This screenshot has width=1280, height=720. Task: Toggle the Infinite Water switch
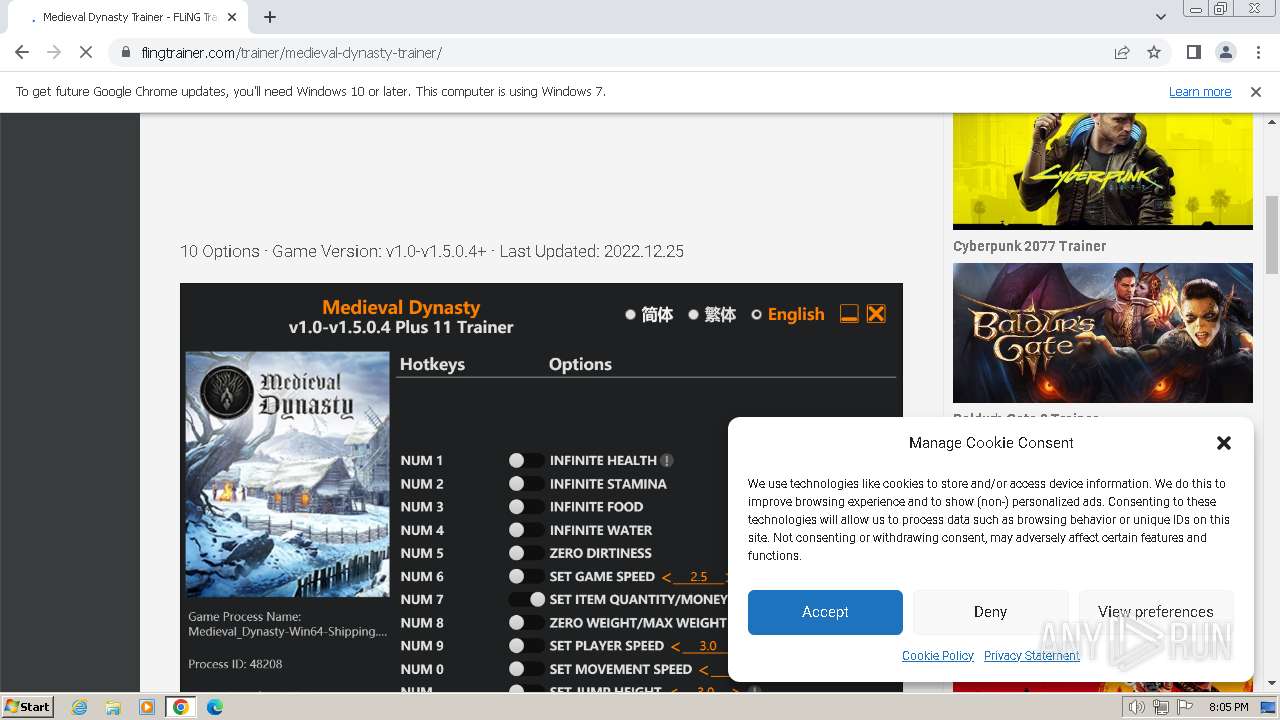[x=526, y=530]
